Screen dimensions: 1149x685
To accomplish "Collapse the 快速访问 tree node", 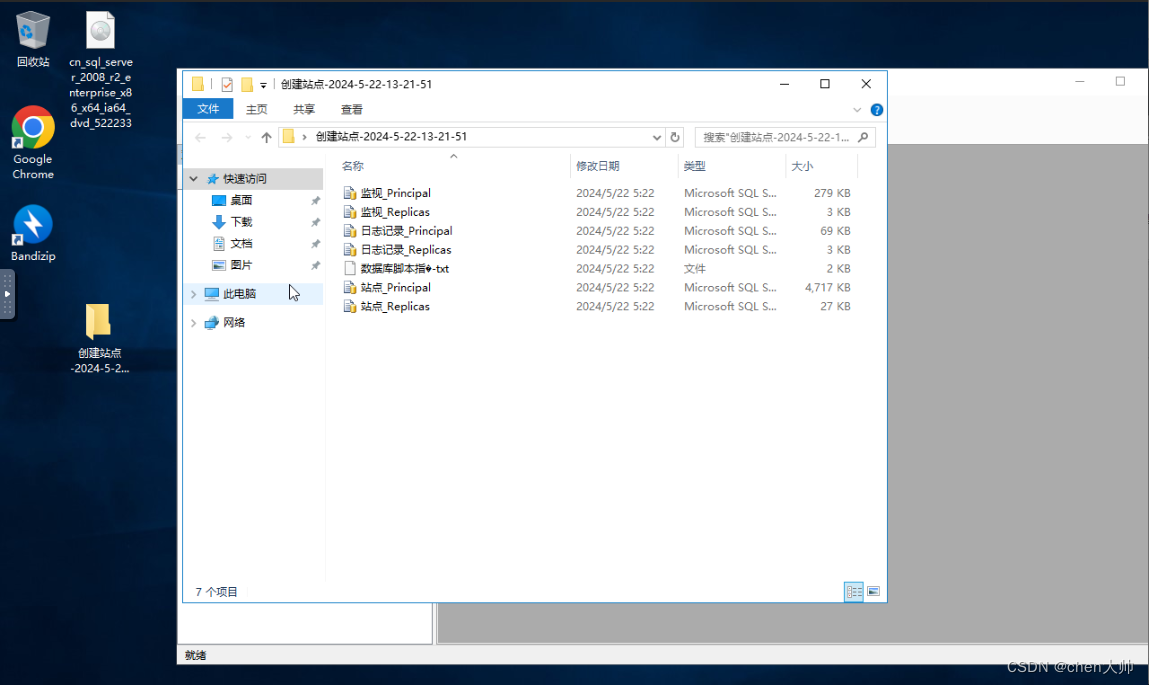I will tap(193, 179).
